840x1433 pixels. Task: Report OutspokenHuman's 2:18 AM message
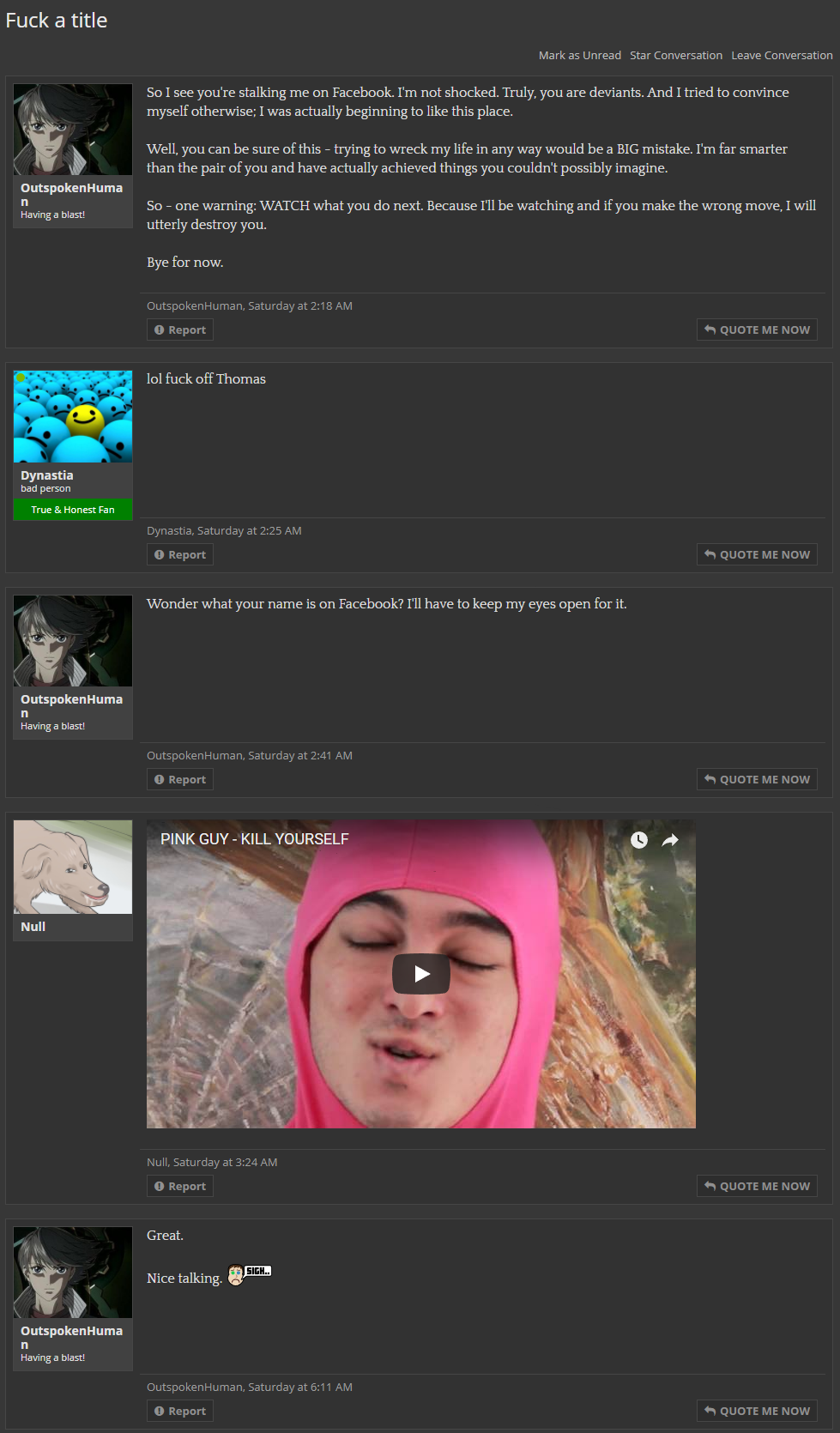(180, 330)
